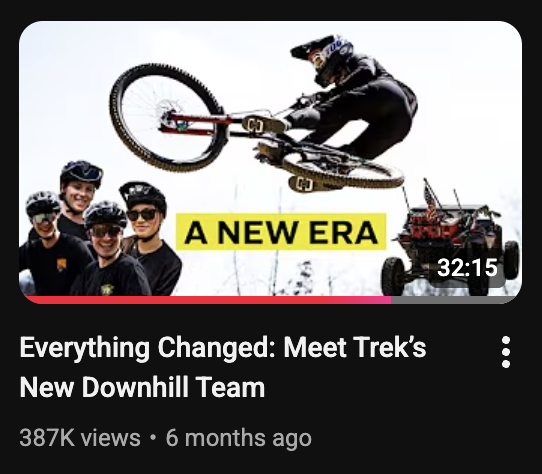The width and height of the screenshot is (542, 474).
Task: Click the "Everything Changed: Meet Trek's" title line
Action: (x=223, y=347)
